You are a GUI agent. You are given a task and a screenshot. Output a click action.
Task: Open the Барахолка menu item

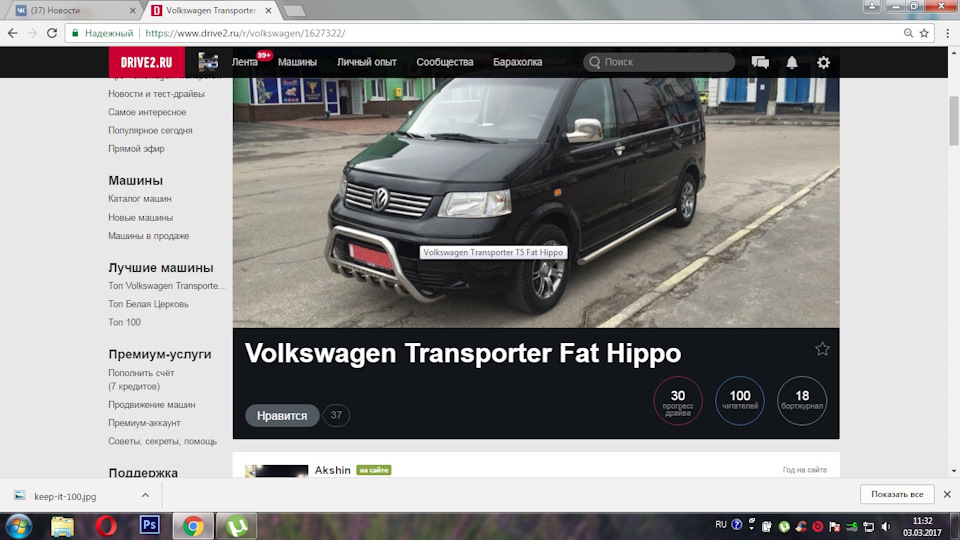coord(517,62)
